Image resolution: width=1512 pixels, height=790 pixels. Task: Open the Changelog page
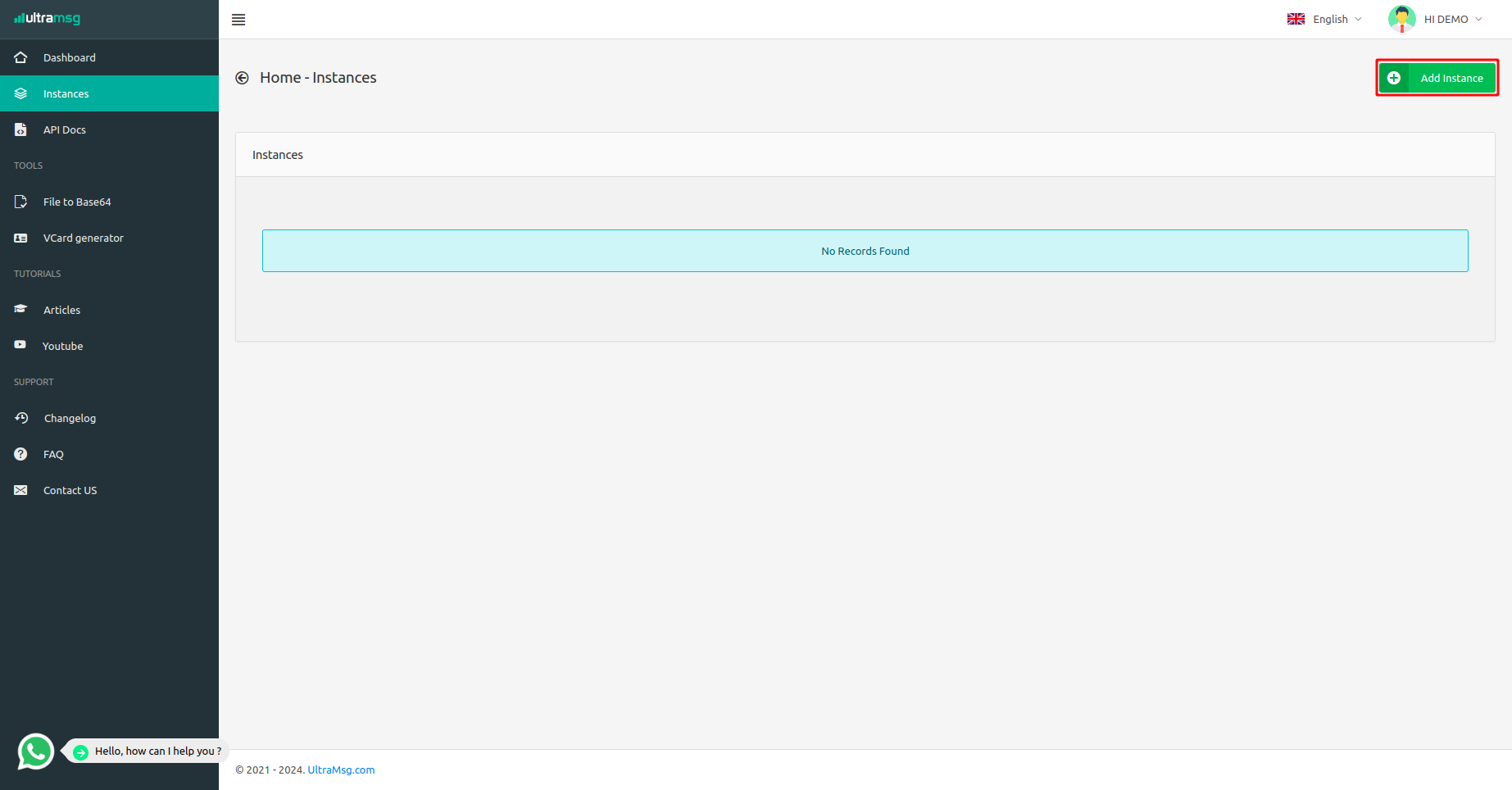pyautogui.click(x=109, y=418)
